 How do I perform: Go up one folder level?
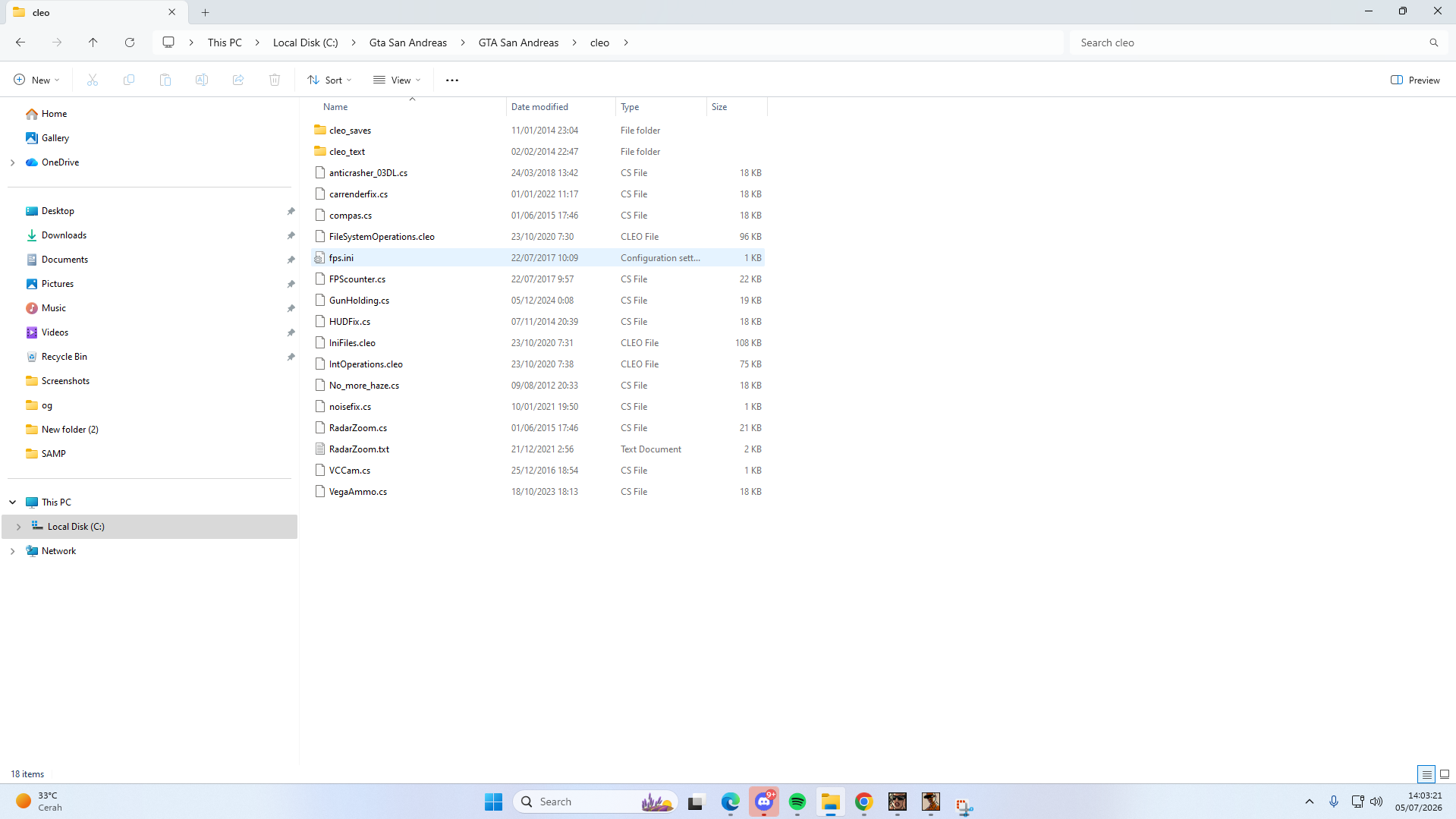[x=93, y=43]
